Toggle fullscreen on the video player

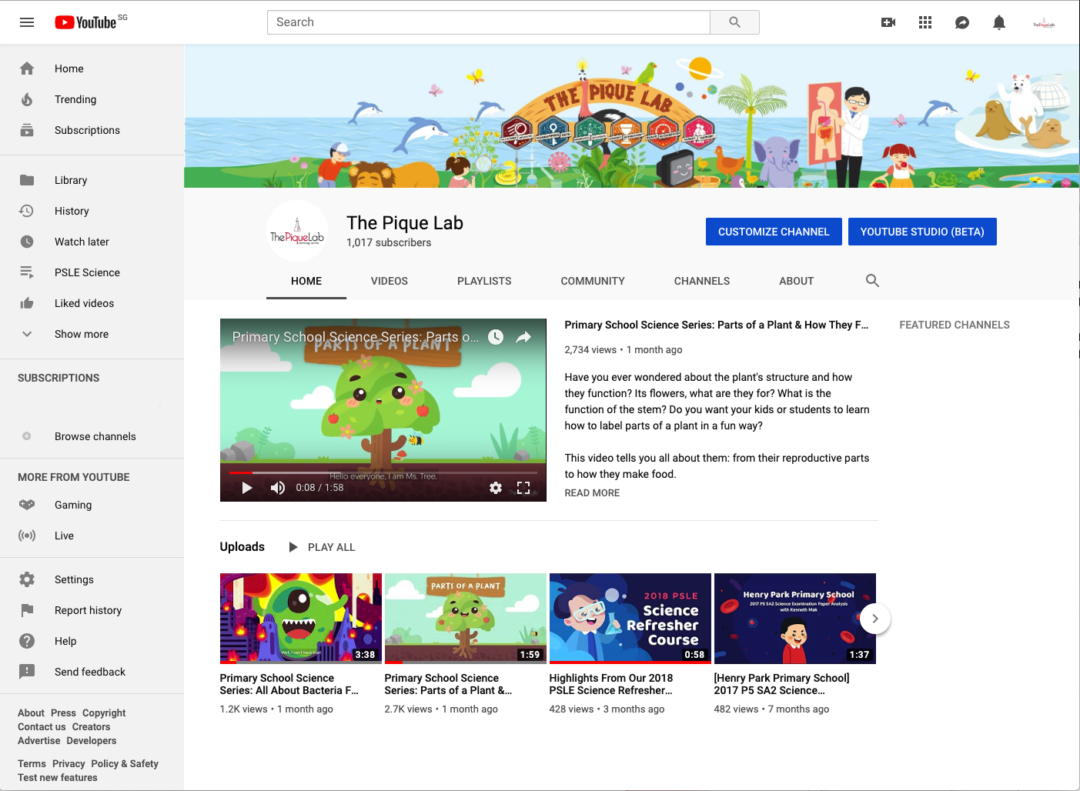tap(523, 488)
